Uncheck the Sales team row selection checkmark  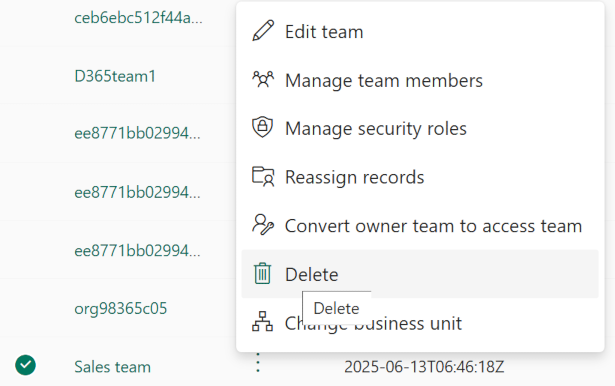coord(25,365)
